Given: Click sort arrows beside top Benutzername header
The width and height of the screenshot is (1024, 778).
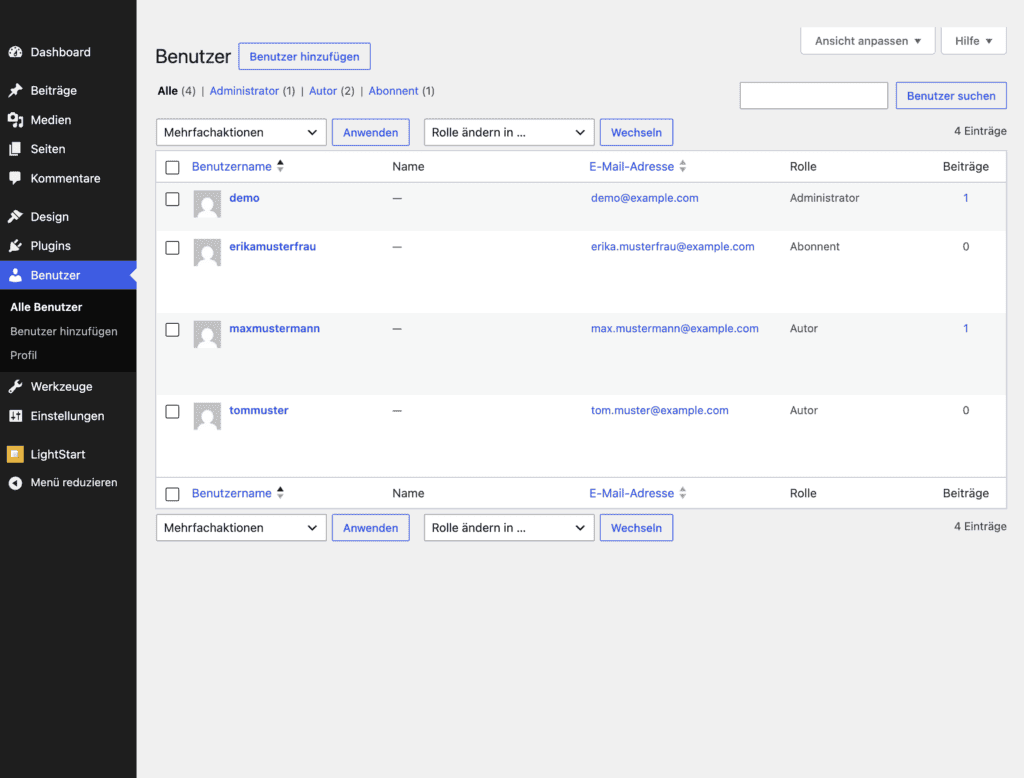Looking at the screenshot, I should [x=280, y=166].
